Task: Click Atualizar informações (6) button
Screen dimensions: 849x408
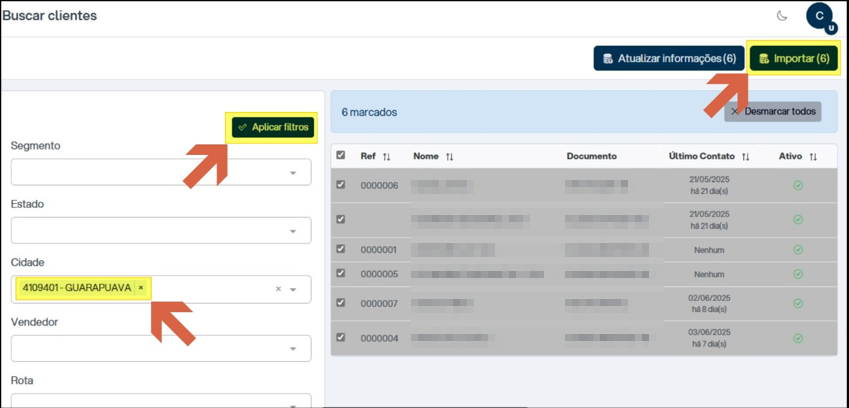Action: click(669, 58)
